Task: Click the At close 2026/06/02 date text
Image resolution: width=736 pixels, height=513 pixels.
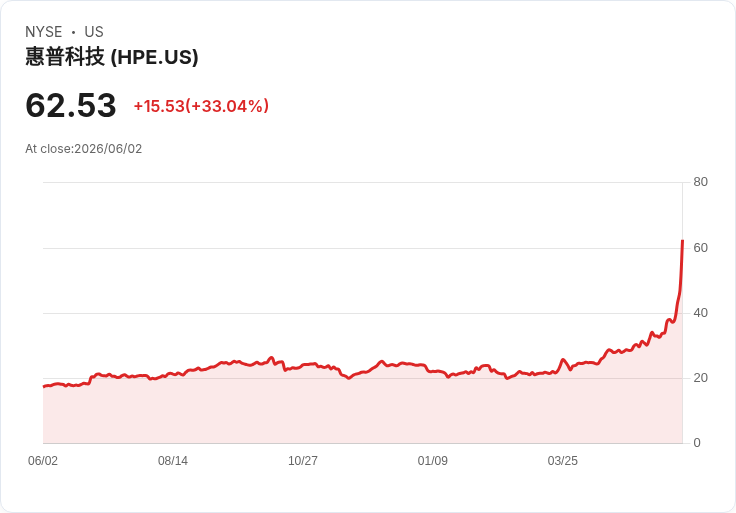Action: tap(84, 149)
